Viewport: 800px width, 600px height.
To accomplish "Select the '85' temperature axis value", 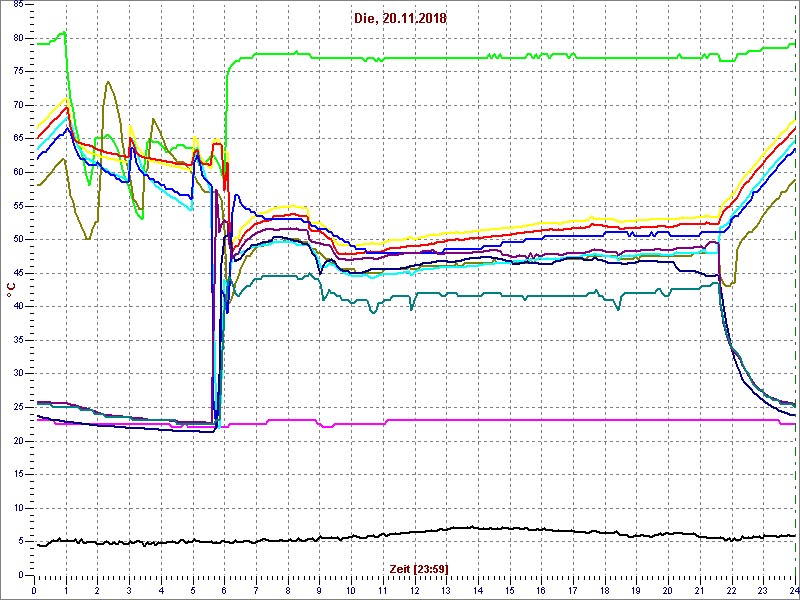I will (x=18, y=5).
